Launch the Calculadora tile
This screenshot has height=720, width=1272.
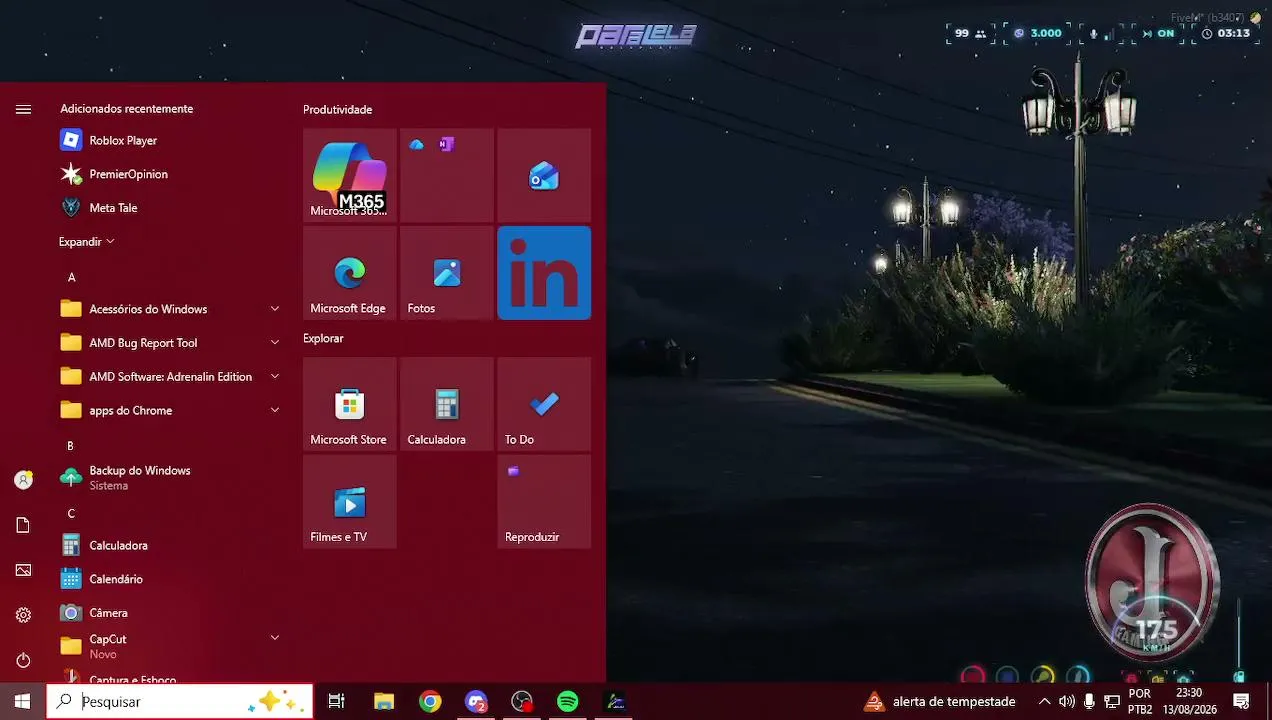coord(446,404)
